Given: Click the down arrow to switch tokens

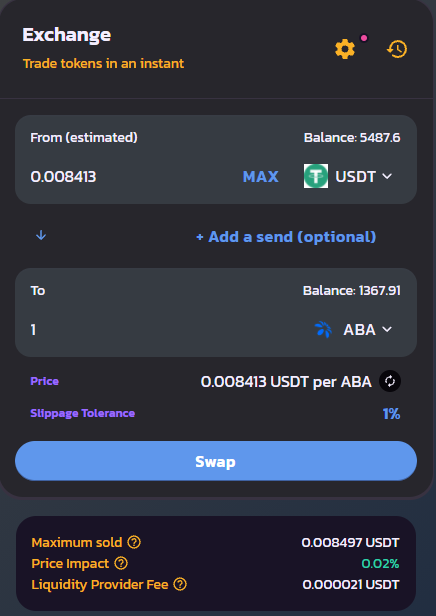Looking at the screenshot, I should [41, 235].
